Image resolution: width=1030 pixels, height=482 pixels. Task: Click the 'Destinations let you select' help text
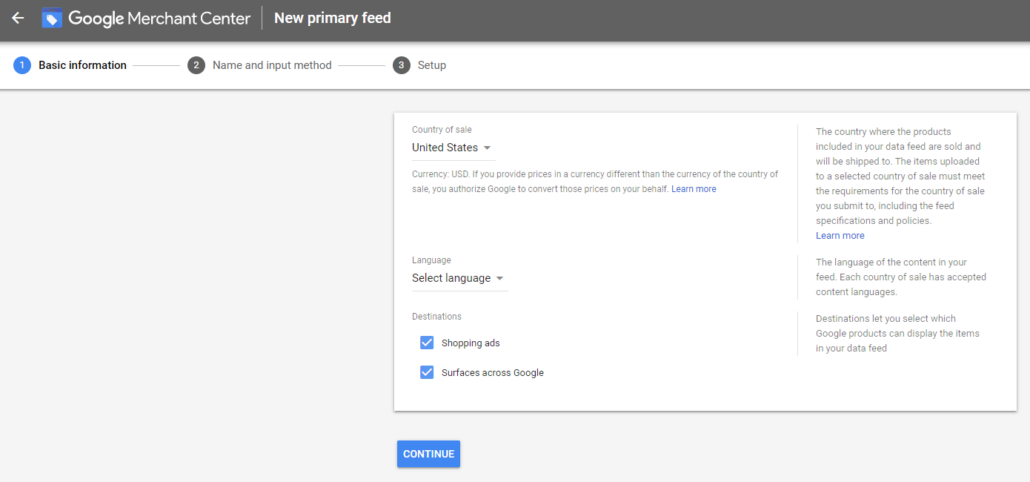898,334
